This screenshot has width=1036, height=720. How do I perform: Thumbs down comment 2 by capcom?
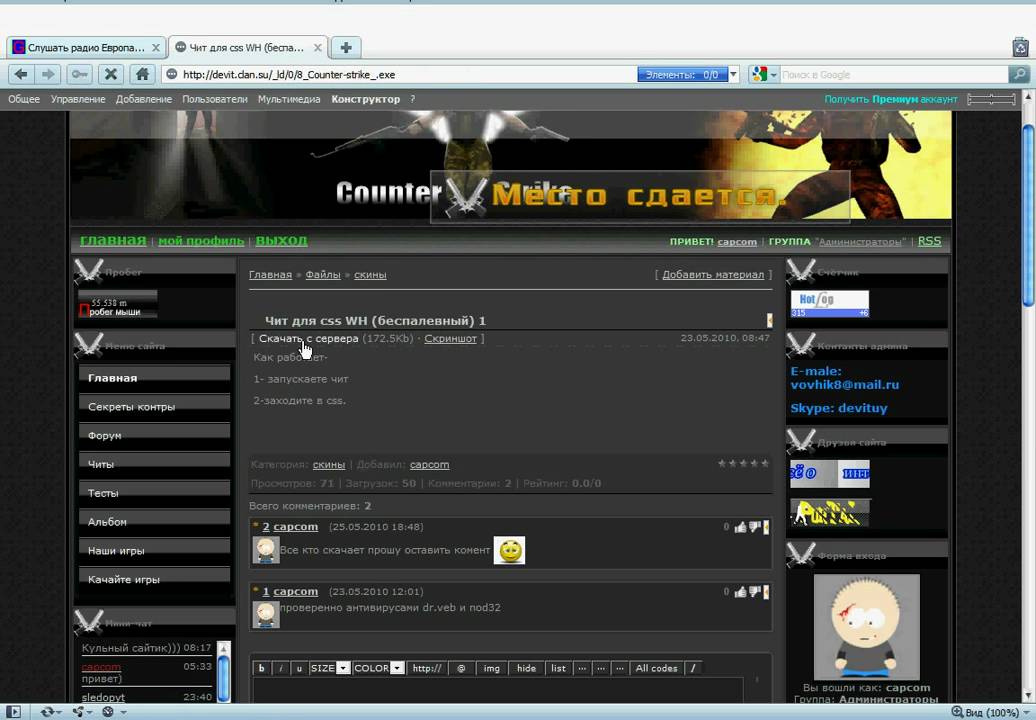(x=755, y=527)
